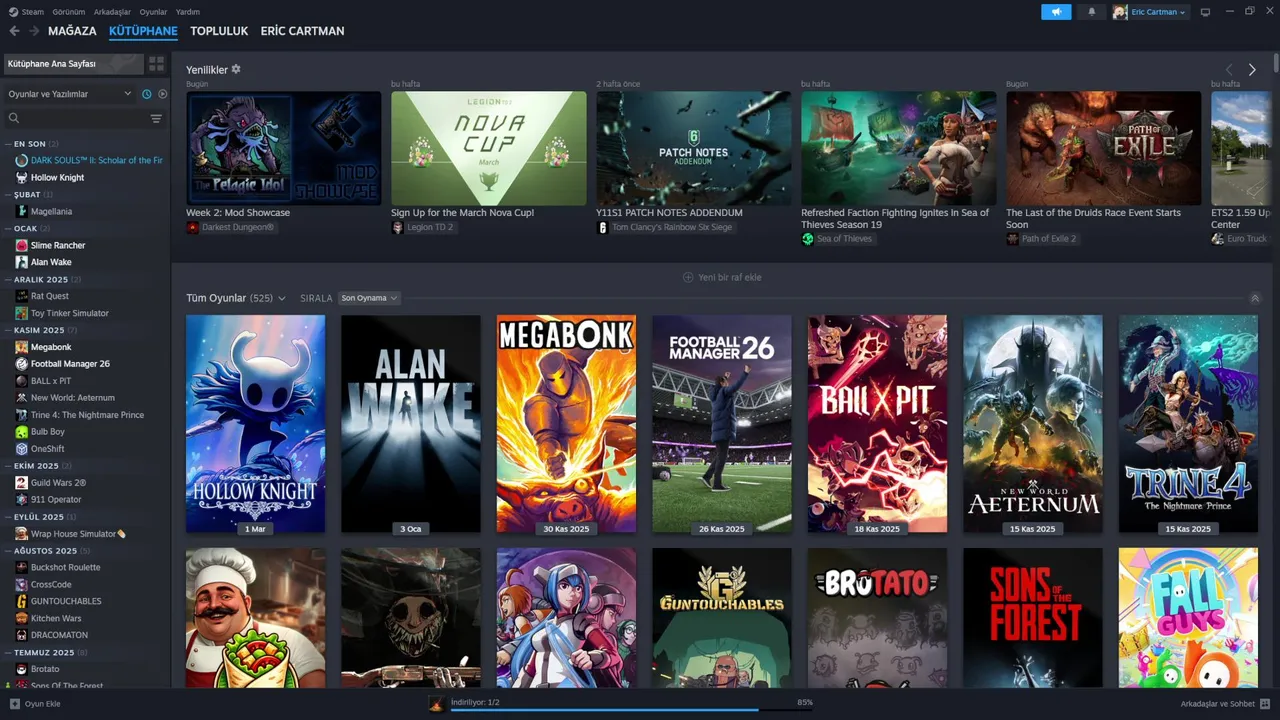
Task: Open Megabonk game cover
Action: [566, 424]
